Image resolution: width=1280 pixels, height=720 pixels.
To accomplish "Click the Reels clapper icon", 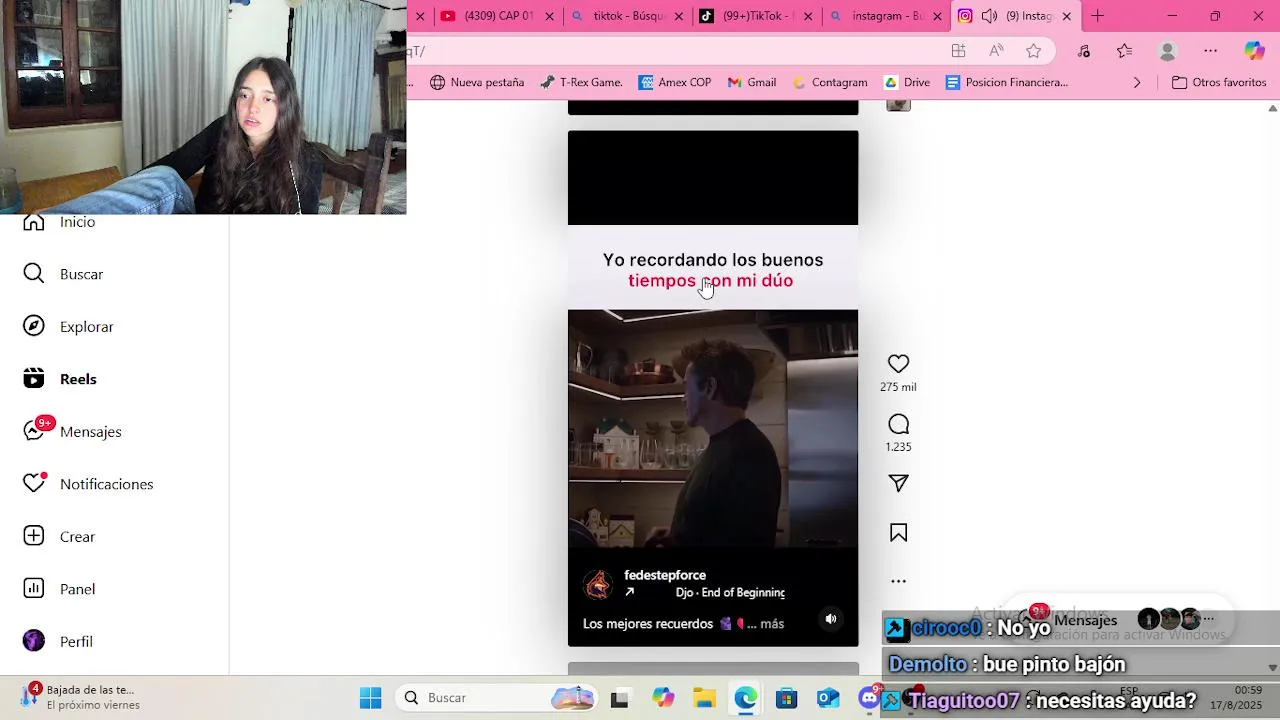I will point(34,379).
